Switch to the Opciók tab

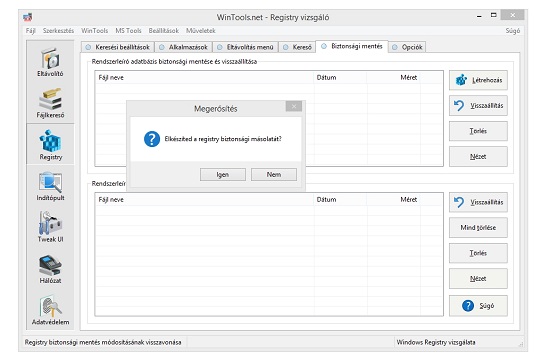tap(408, 47)
